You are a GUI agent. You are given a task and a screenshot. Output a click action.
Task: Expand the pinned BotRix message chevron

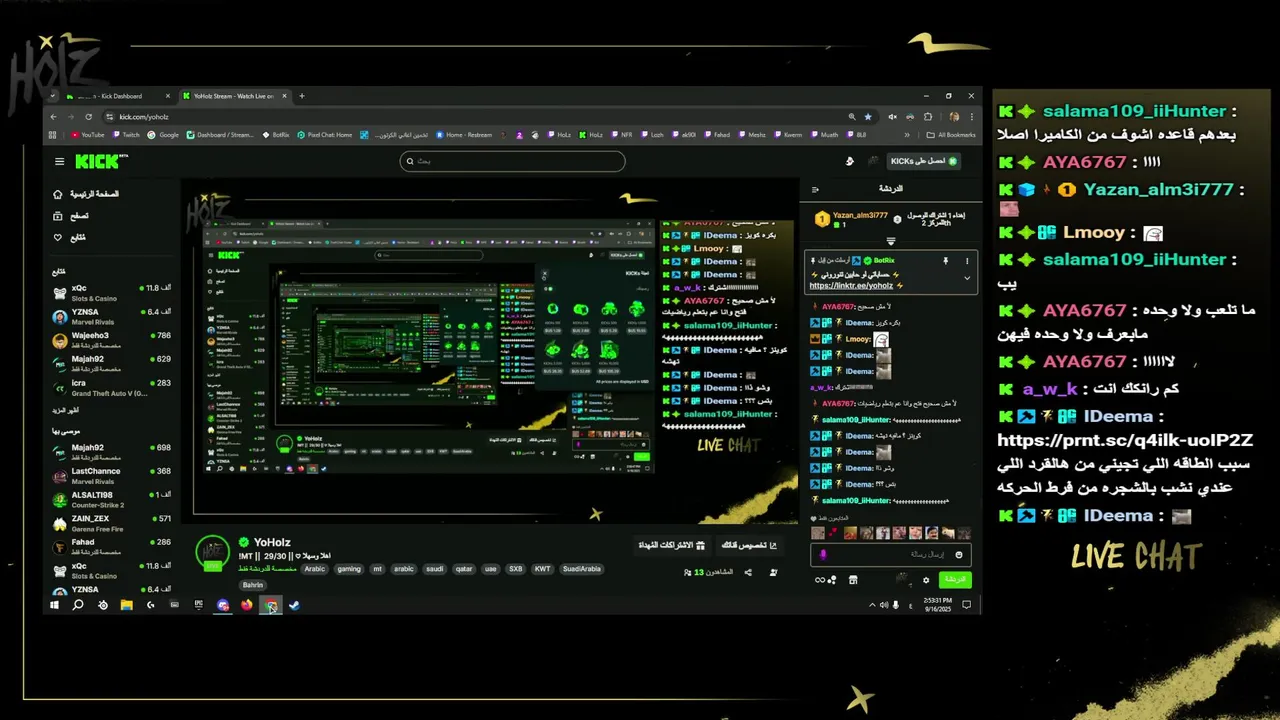tap(967, 278)
